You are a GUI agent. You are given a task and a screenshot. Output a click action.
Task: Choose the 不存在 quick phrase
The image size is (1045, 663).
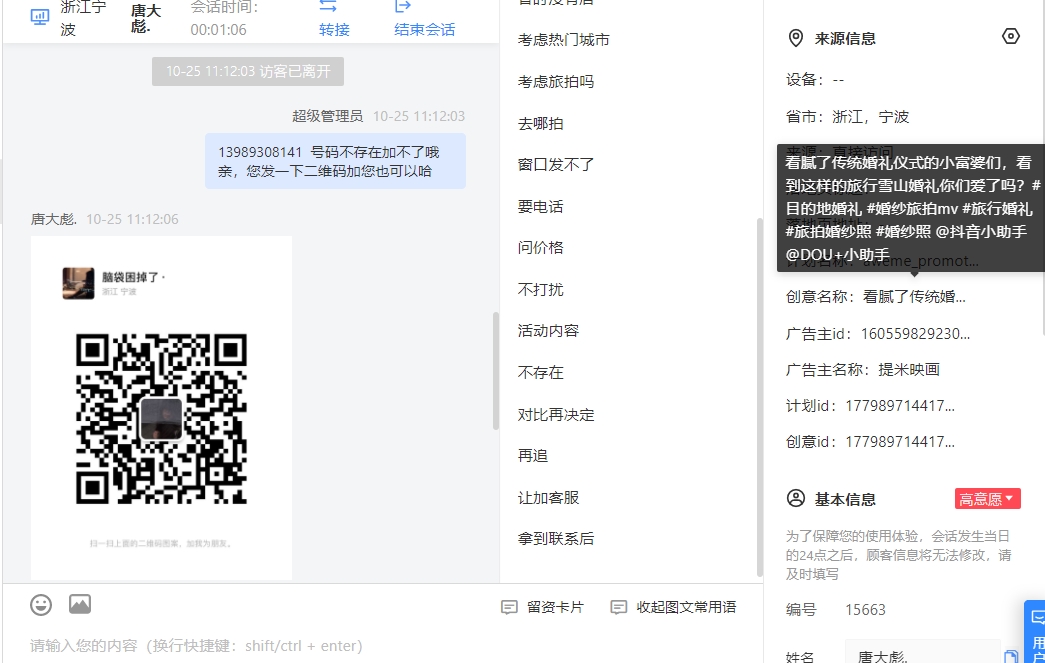pyautogui.click(x=540, y=372)
